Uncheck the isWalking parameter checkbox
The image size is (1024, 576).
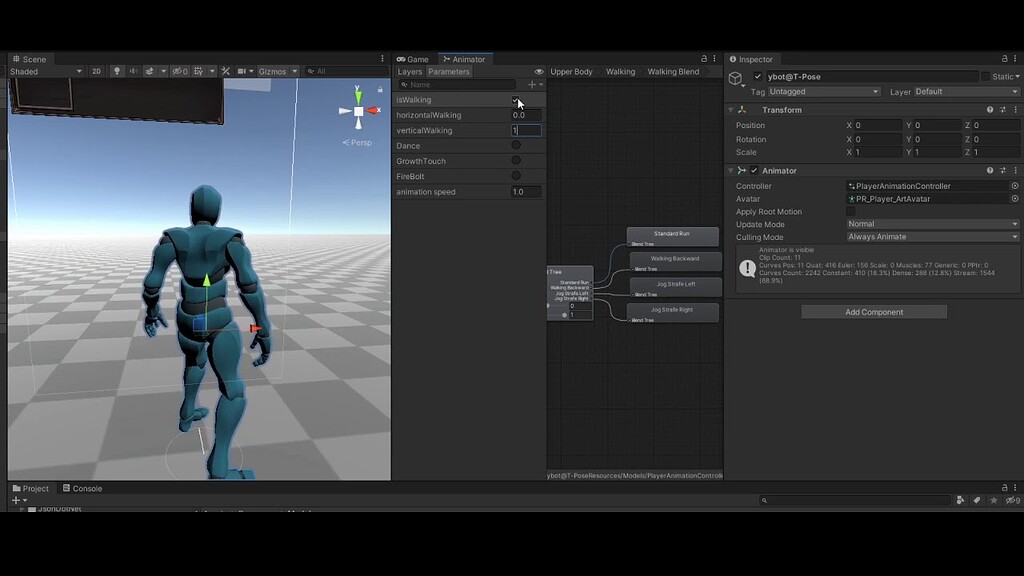tap(516, 99)
